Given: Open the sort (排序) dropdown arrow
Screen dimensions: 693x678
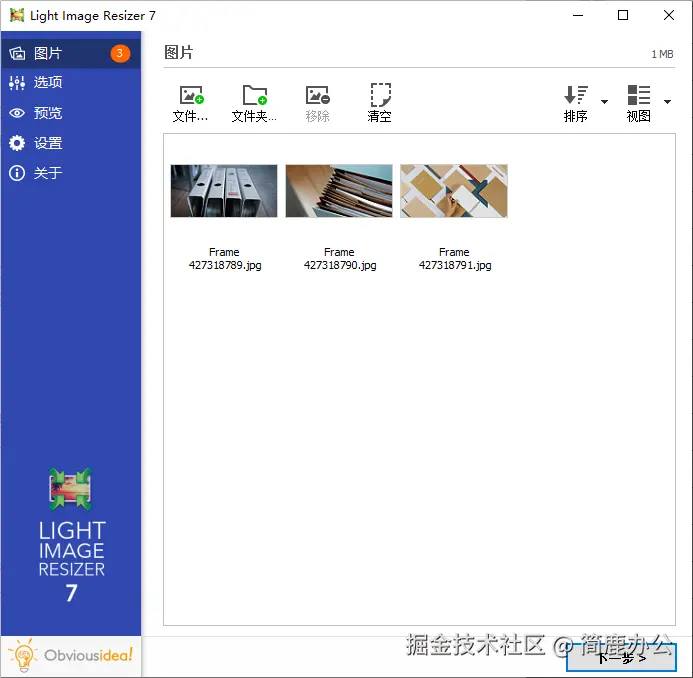Looking at the screenshot, I should (604, 102).
